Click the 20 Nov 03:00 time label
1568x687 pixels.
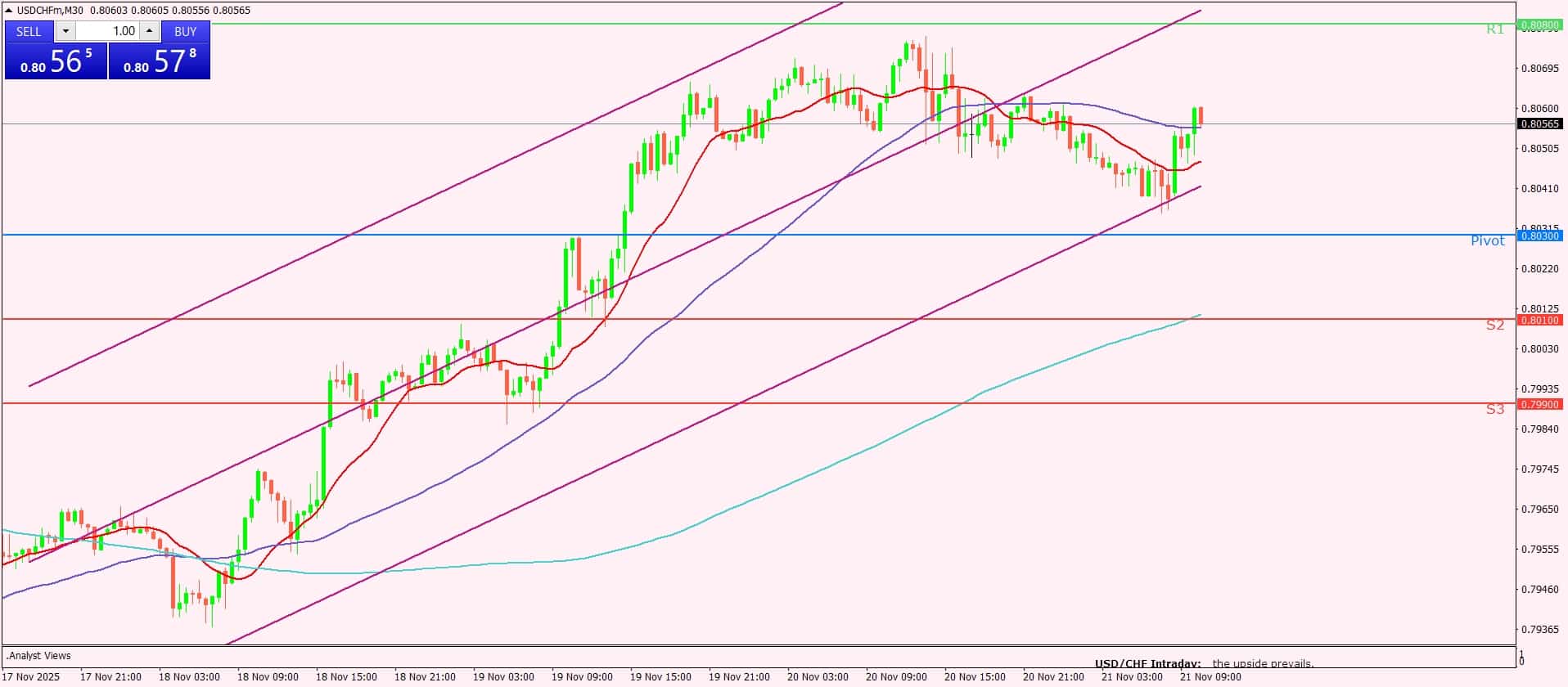pos(818,677)
